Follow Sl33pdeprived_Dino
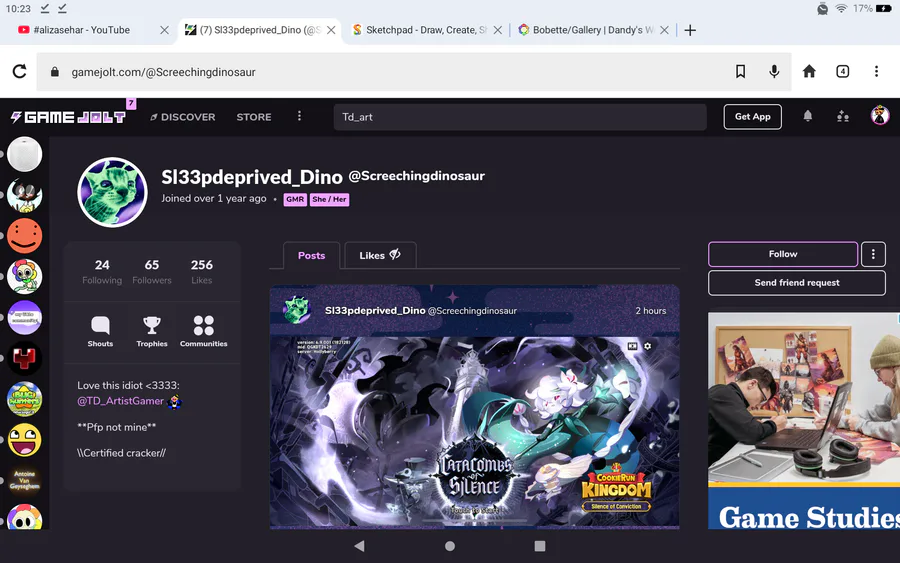This screenshot has width=900, height=563. 783,254
